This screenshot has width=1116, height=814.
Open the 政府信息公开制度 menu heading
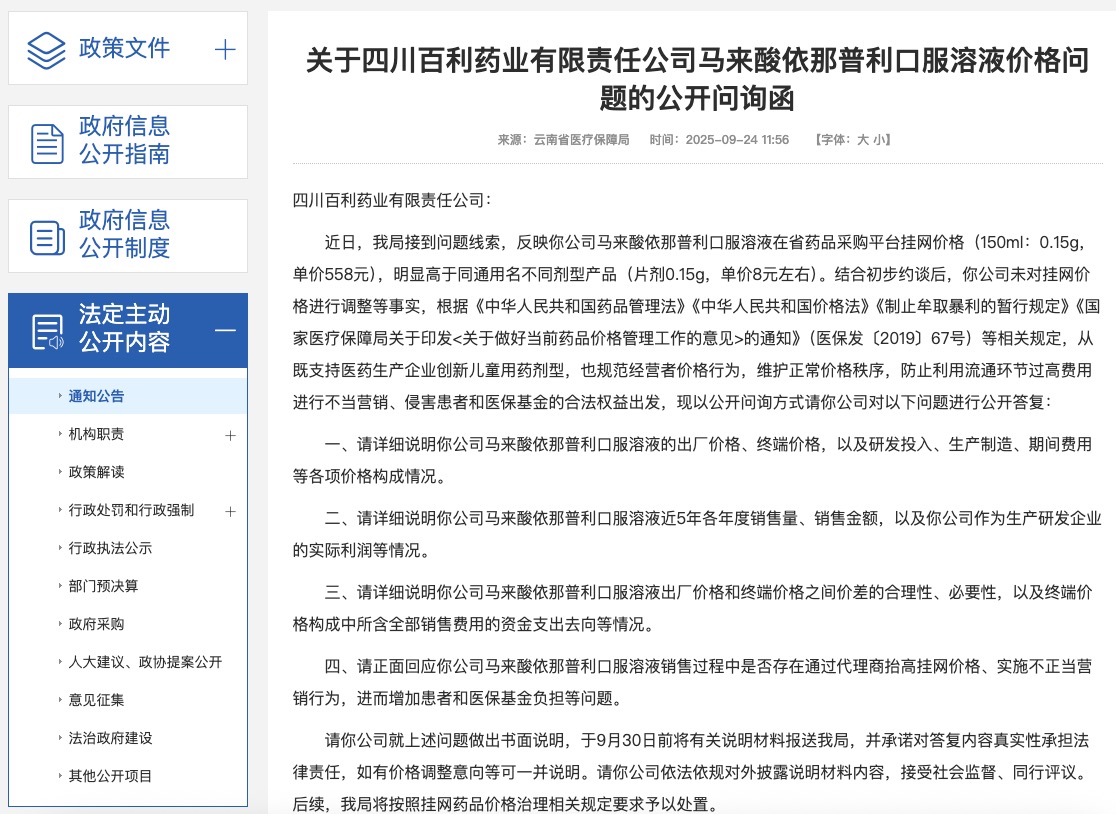pyautogui.click(x=125, y=234)
